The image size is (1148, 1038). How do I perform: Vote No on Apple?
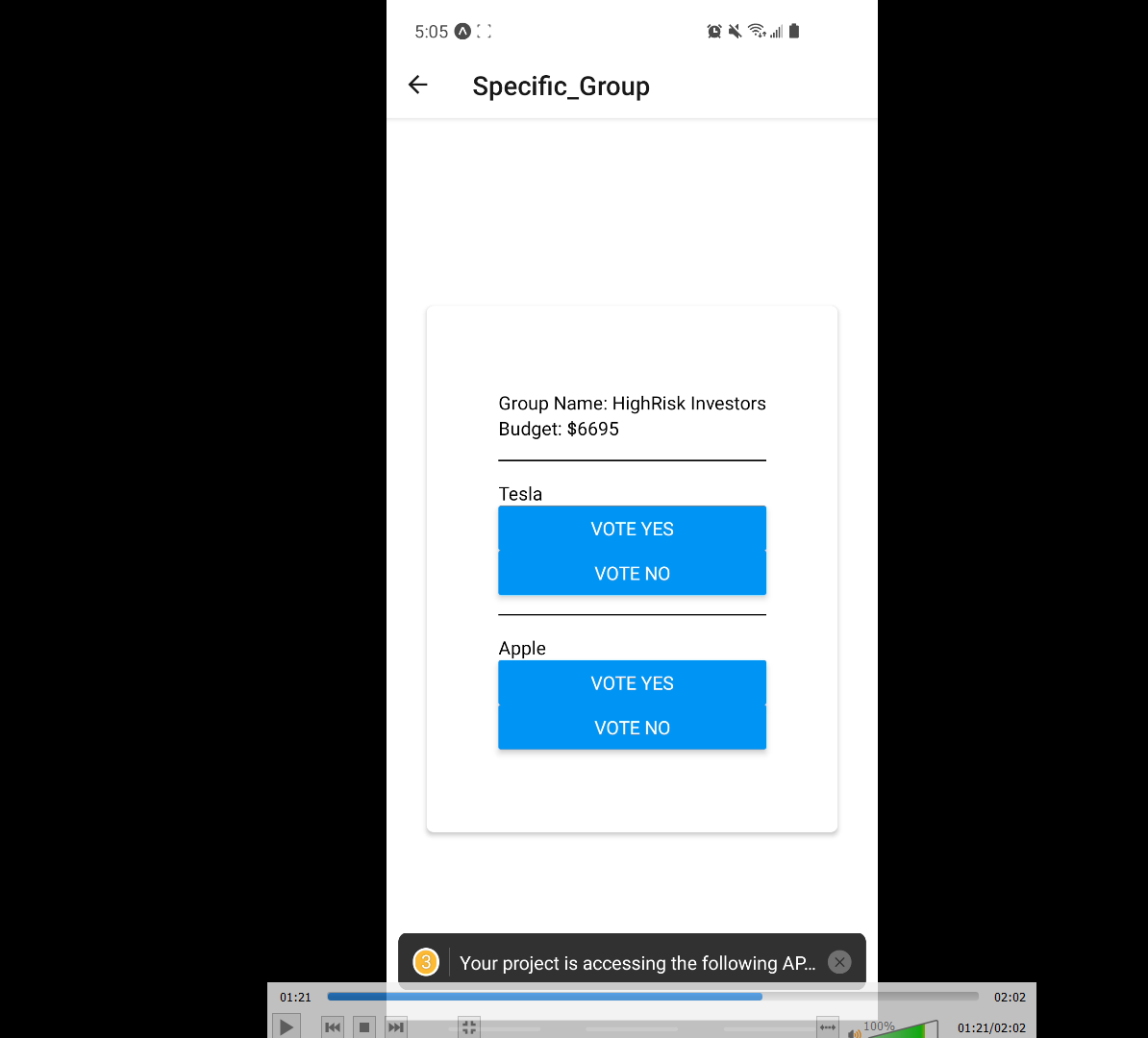click(632, 727)
